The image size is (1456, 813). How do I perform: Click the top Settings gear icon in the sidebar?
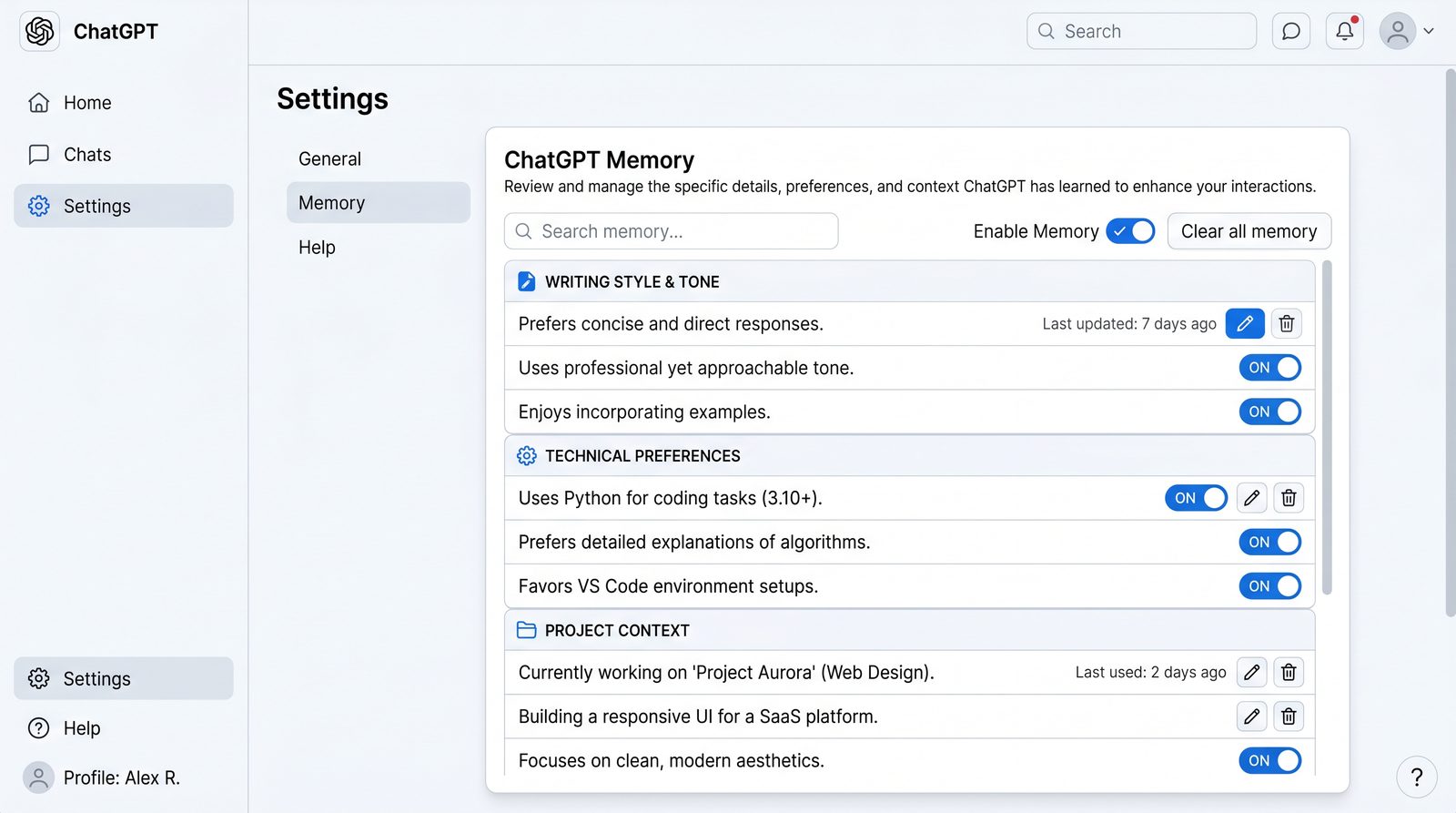tap(38, 206)
